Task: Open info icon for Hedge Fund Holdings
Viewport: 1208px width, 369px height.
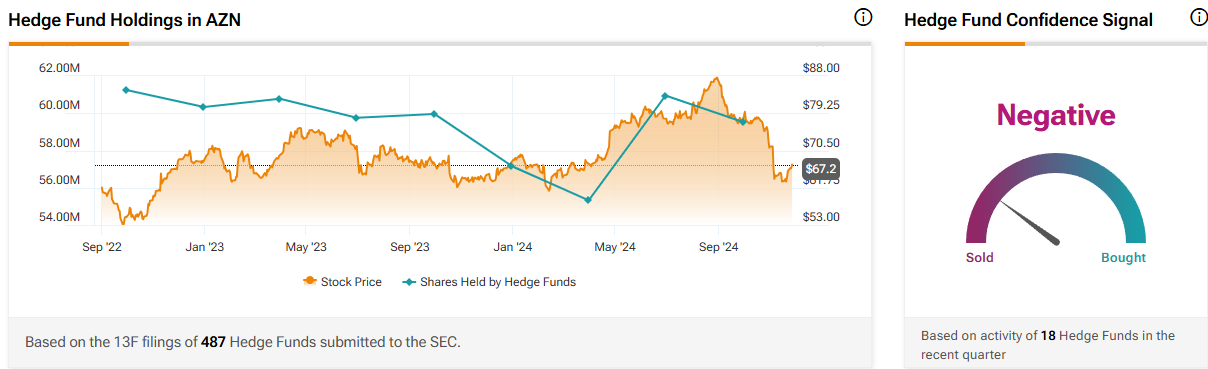Action: pos(863,18)
